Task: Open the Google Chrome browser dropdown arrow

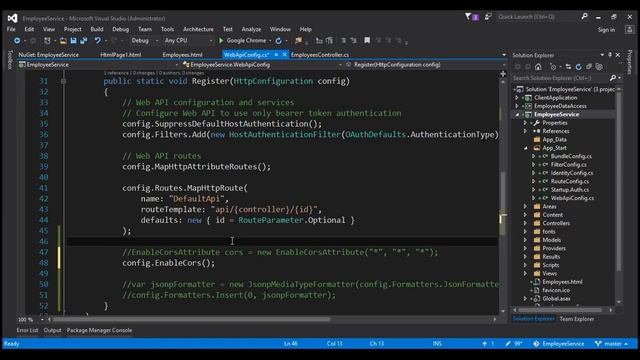Action: [x=270, y=40]
